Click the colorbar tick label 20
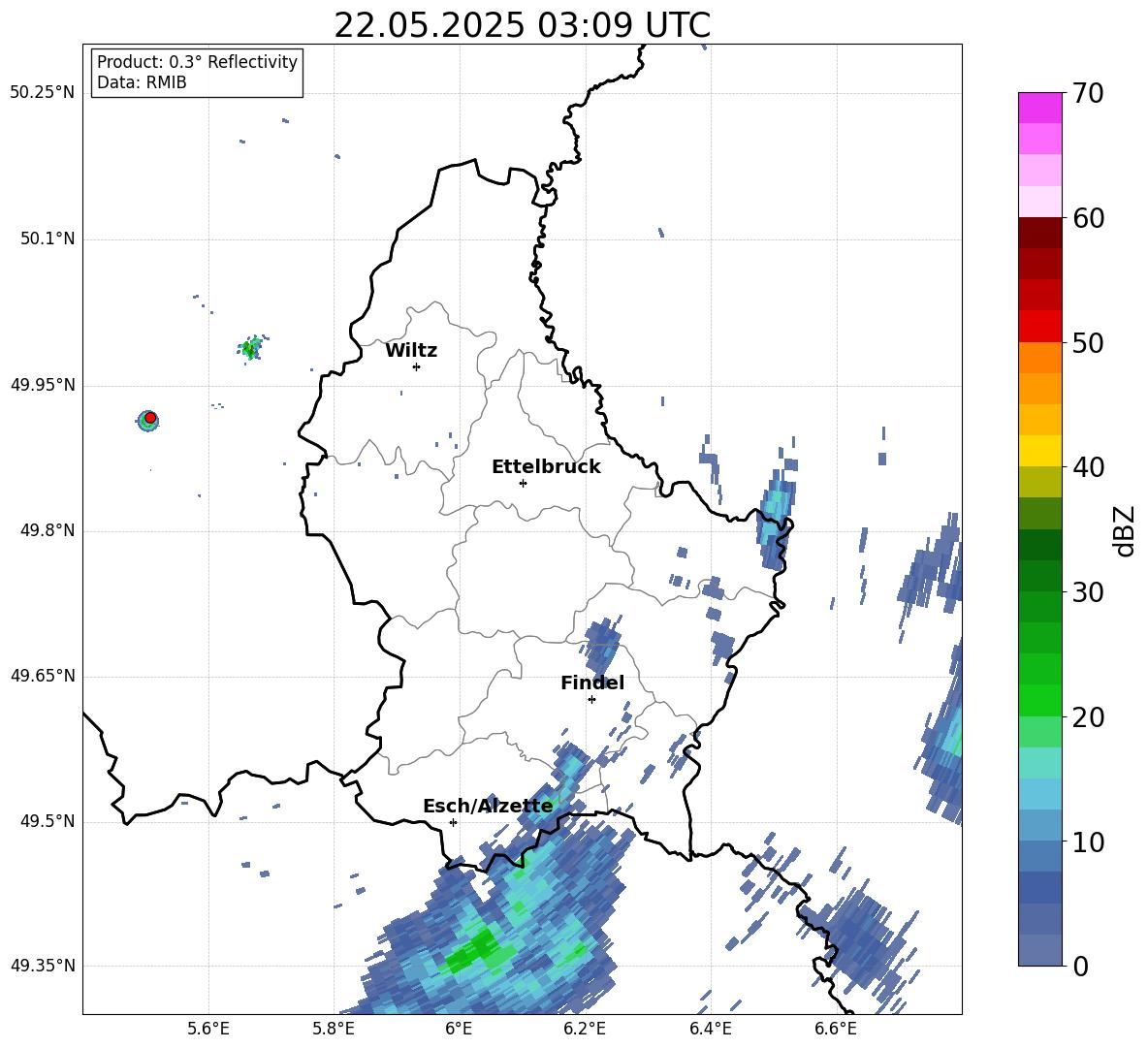The height and width of the screenshot is (1048, 1148). [x=1088, y=717]
